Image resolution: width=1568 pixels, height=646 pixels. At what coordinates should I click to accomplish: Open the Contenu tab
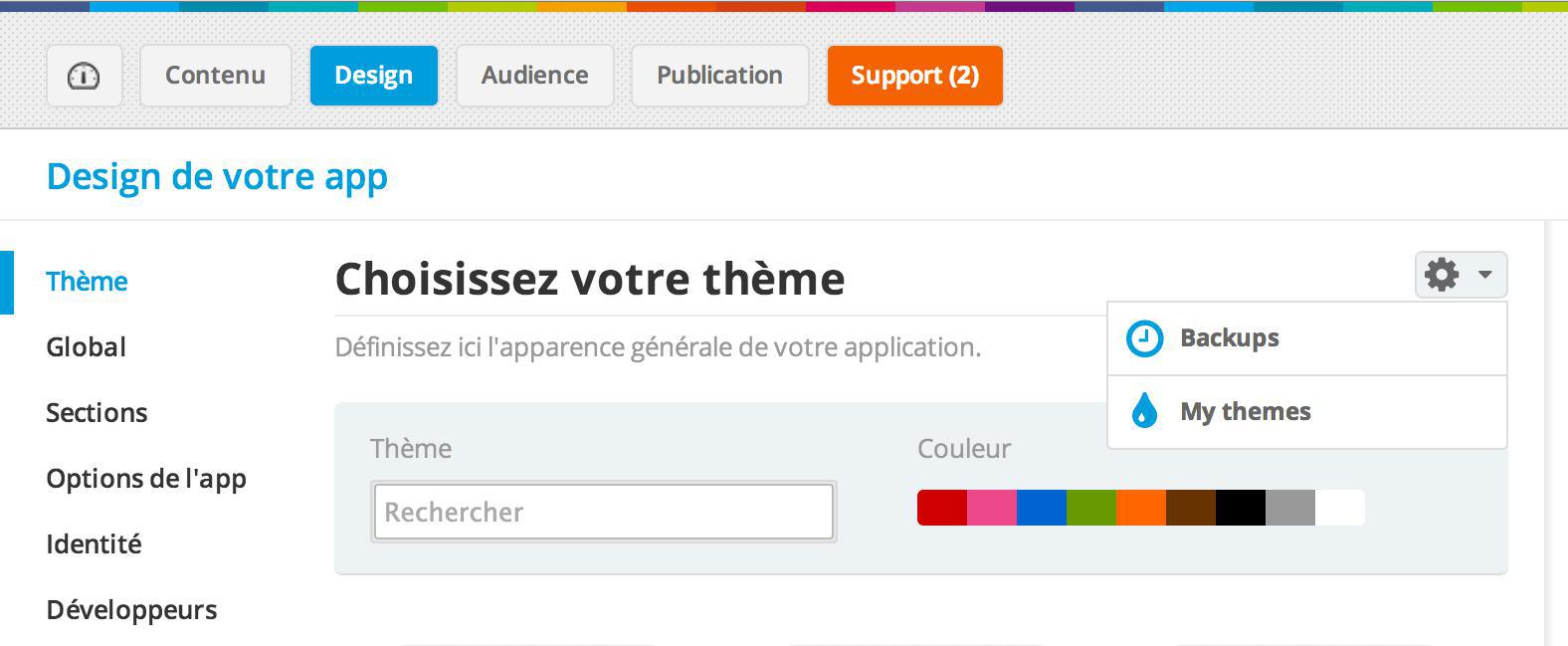[x=215, y=76]
